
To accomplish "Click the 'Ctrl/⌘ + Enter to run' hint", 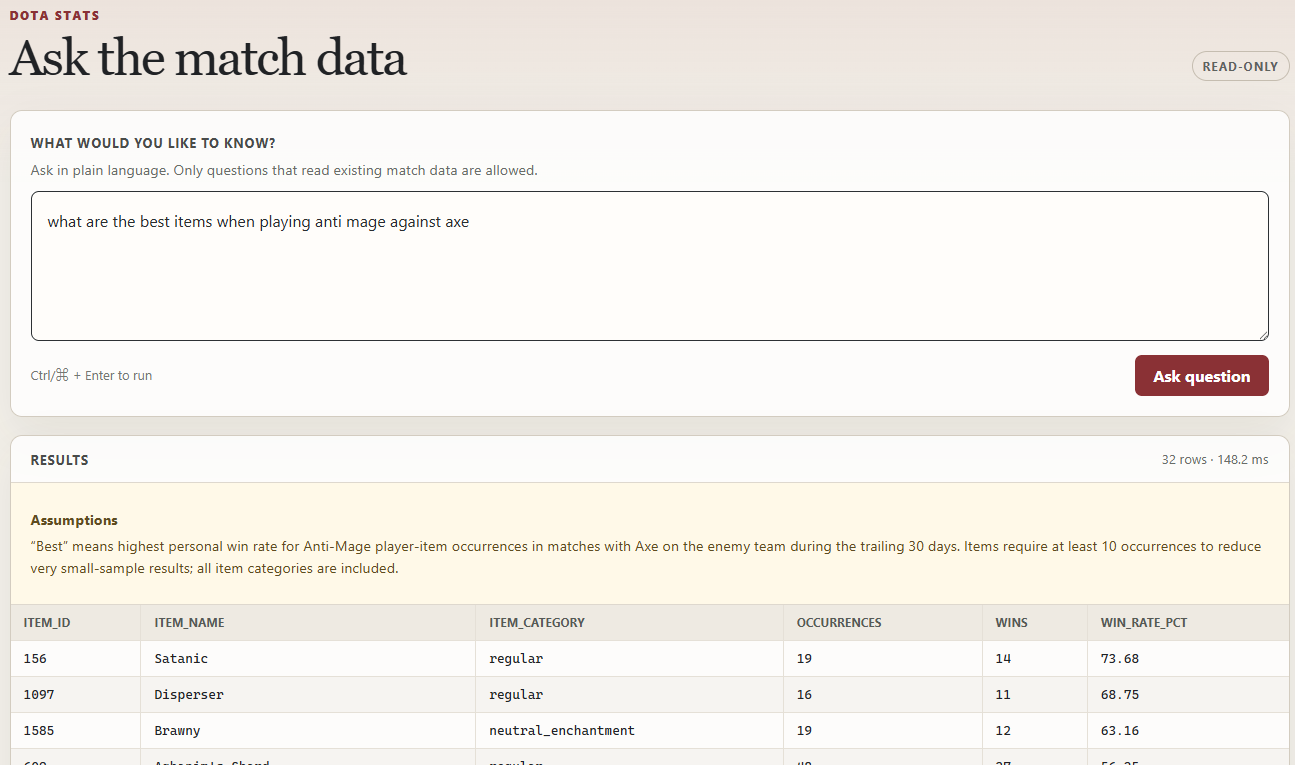I will (91, 376).
